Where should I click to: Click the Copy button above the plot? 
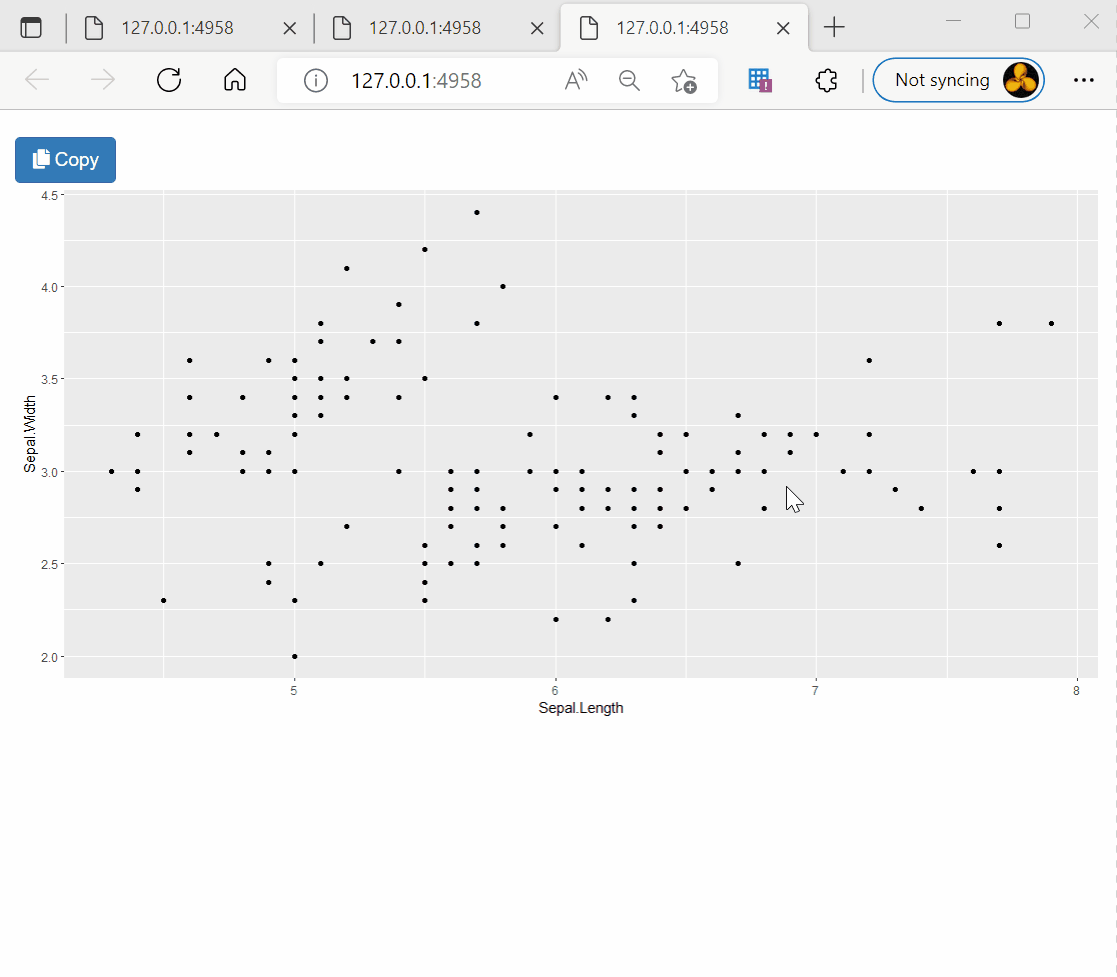(x=65, y=159)
